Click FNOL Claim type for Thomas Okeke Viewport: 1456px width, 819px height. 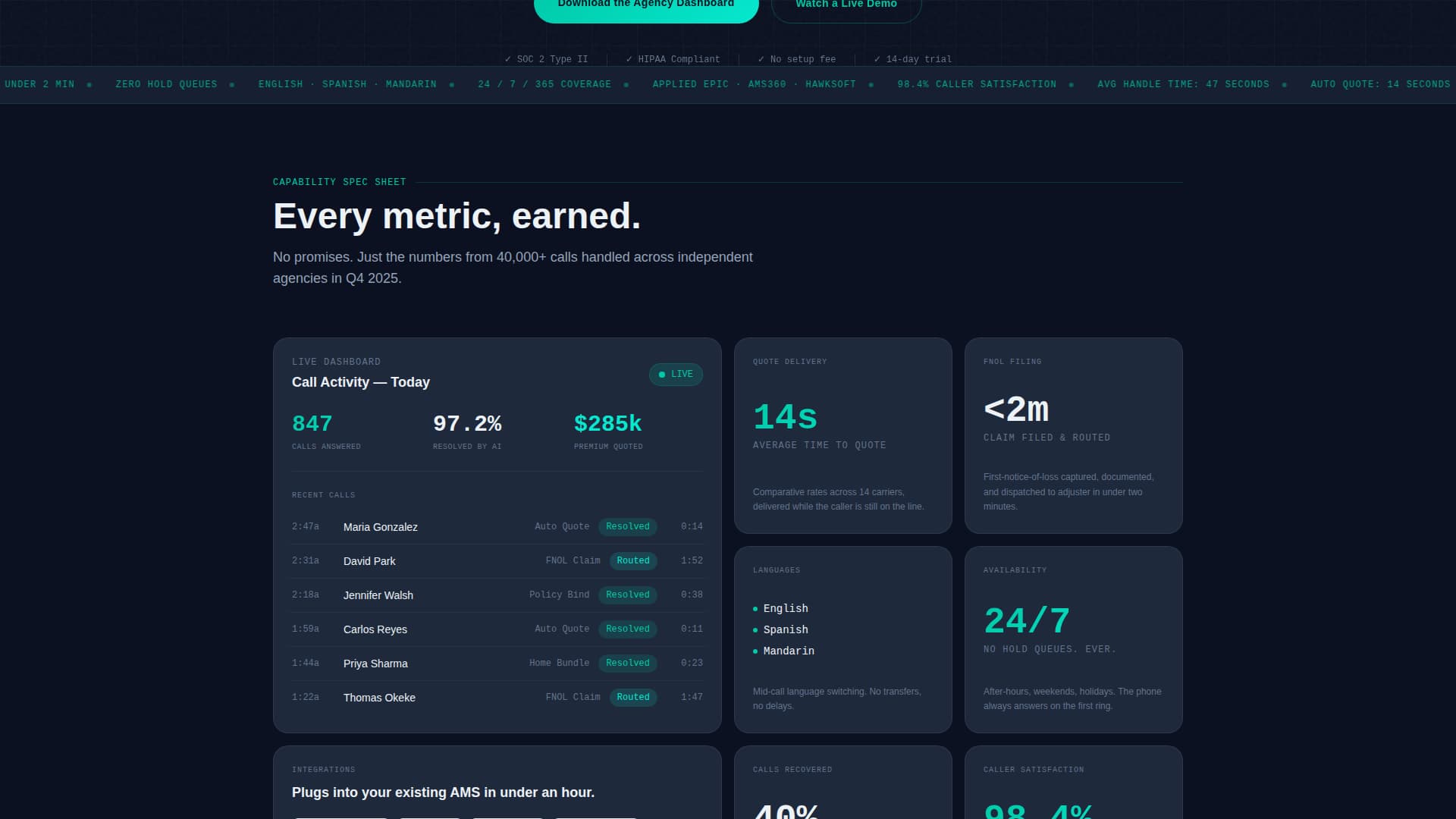point(573,698)
